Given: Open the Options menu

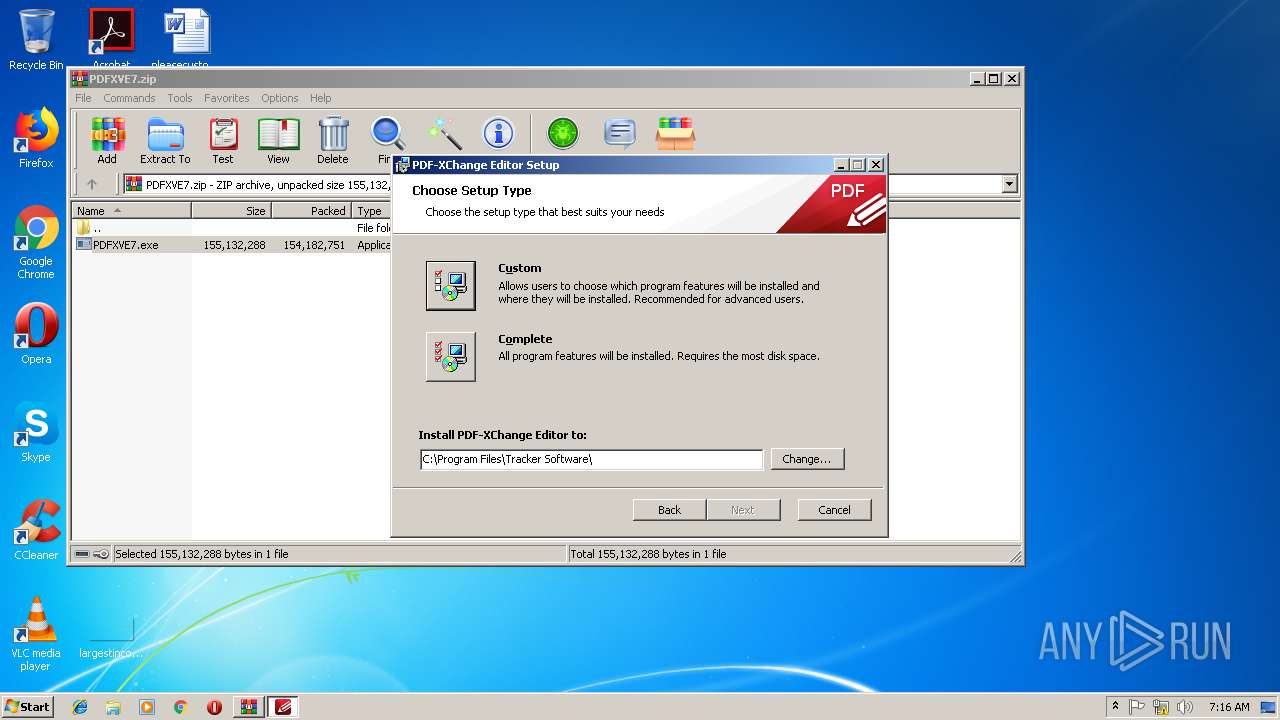Looking at the screenshot, I should [280, 98].
